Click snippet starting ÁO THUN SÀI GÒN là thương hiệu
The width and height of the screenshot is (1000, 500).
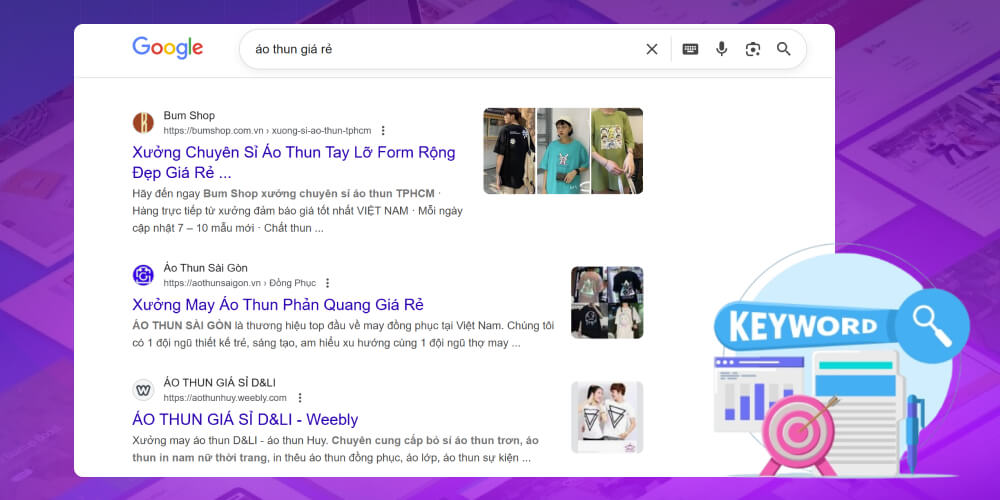coord(343,334)
